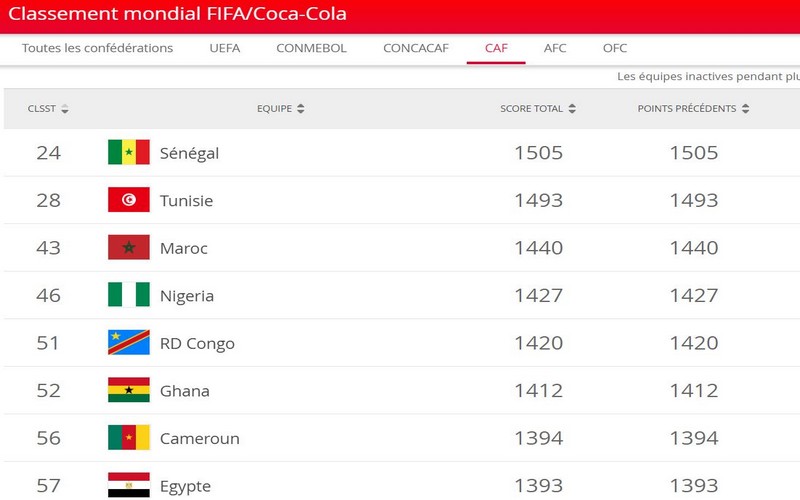Image resolution: width=800 pixels, height=500 pixels.
Task: Open the Maroc team link
Action: (x=184, y=248)
